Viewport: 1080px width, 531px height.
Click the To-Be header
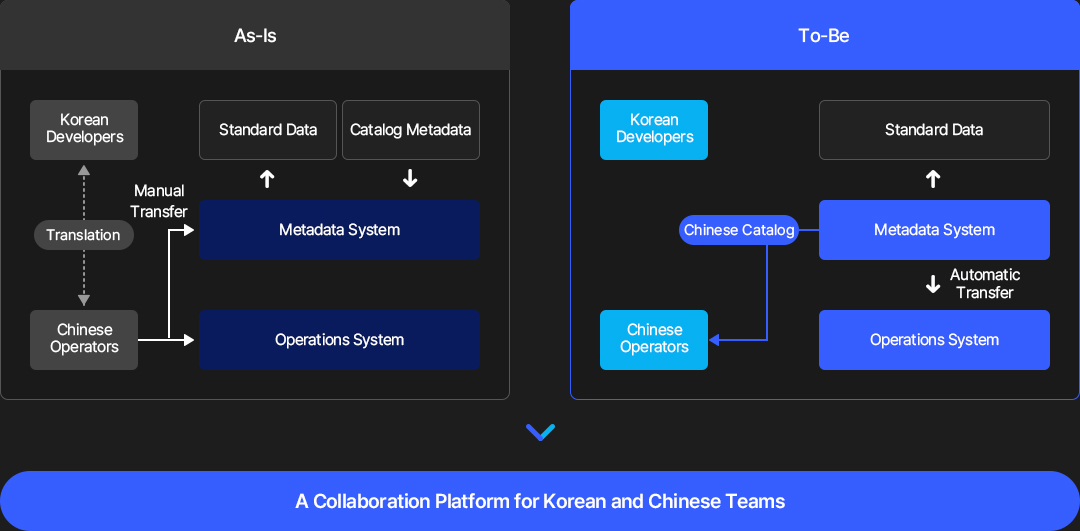824,35
